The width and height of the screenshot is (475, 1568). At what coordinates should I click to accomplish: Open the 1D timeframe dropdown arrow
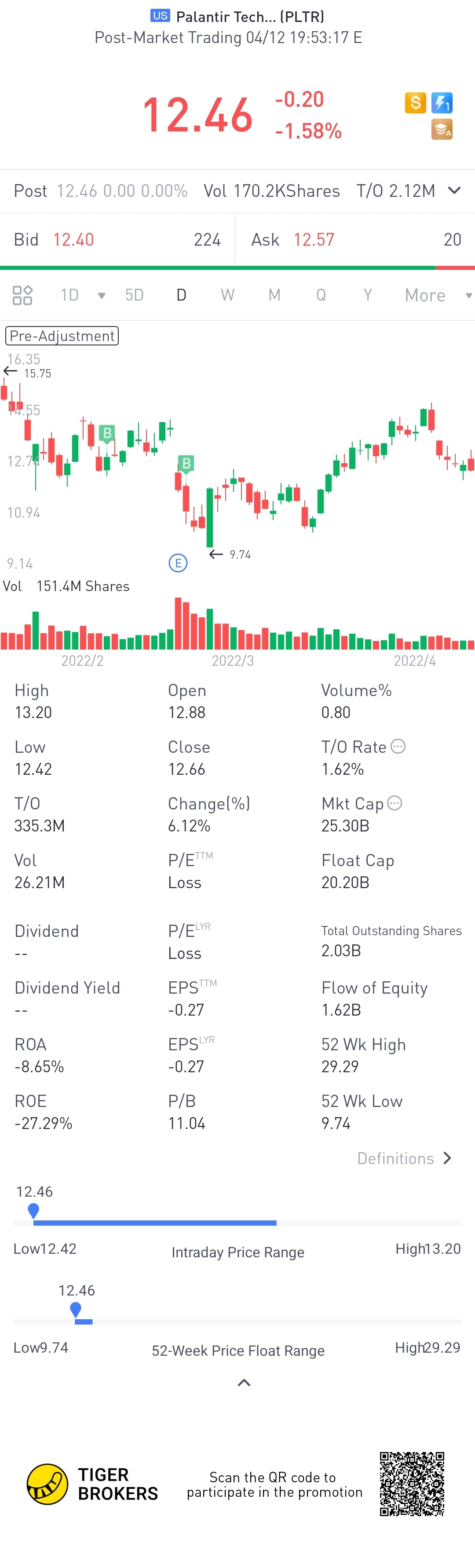tap(102, 296)
